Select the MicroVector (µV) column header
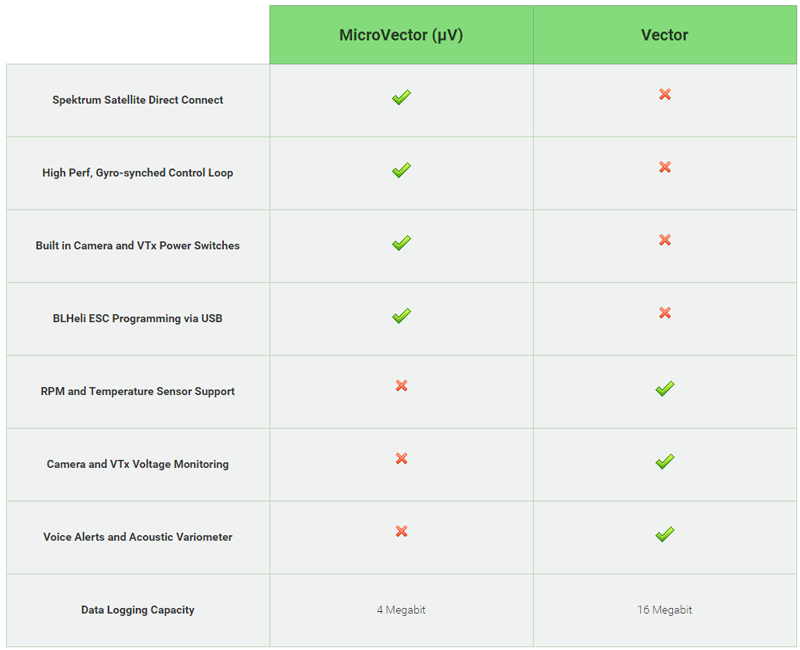The height and width of the screenshot is (650, 800). pos(402,35)
